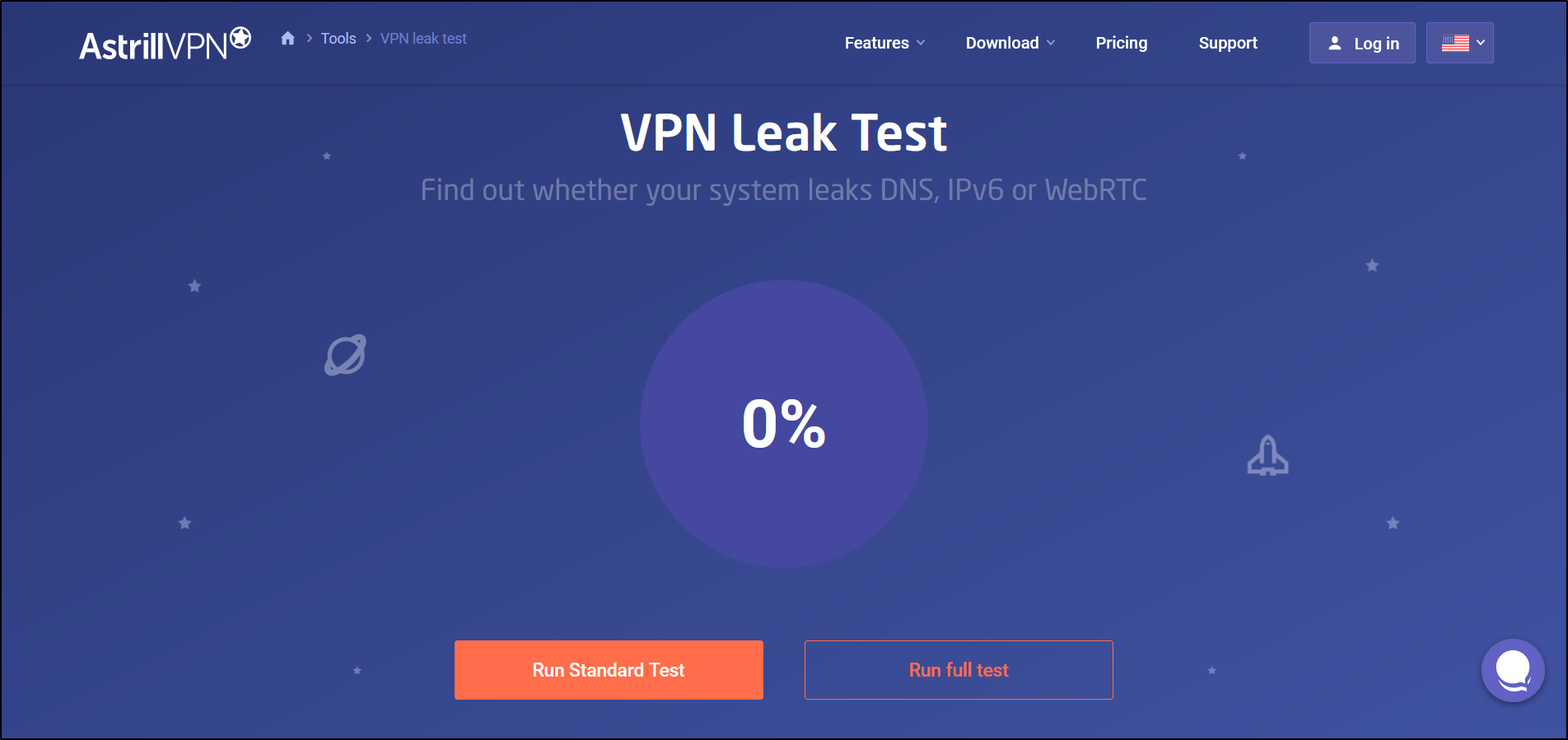Open the Pricing page
This screenshot has width=1568, height=740.
point(1121,43)
